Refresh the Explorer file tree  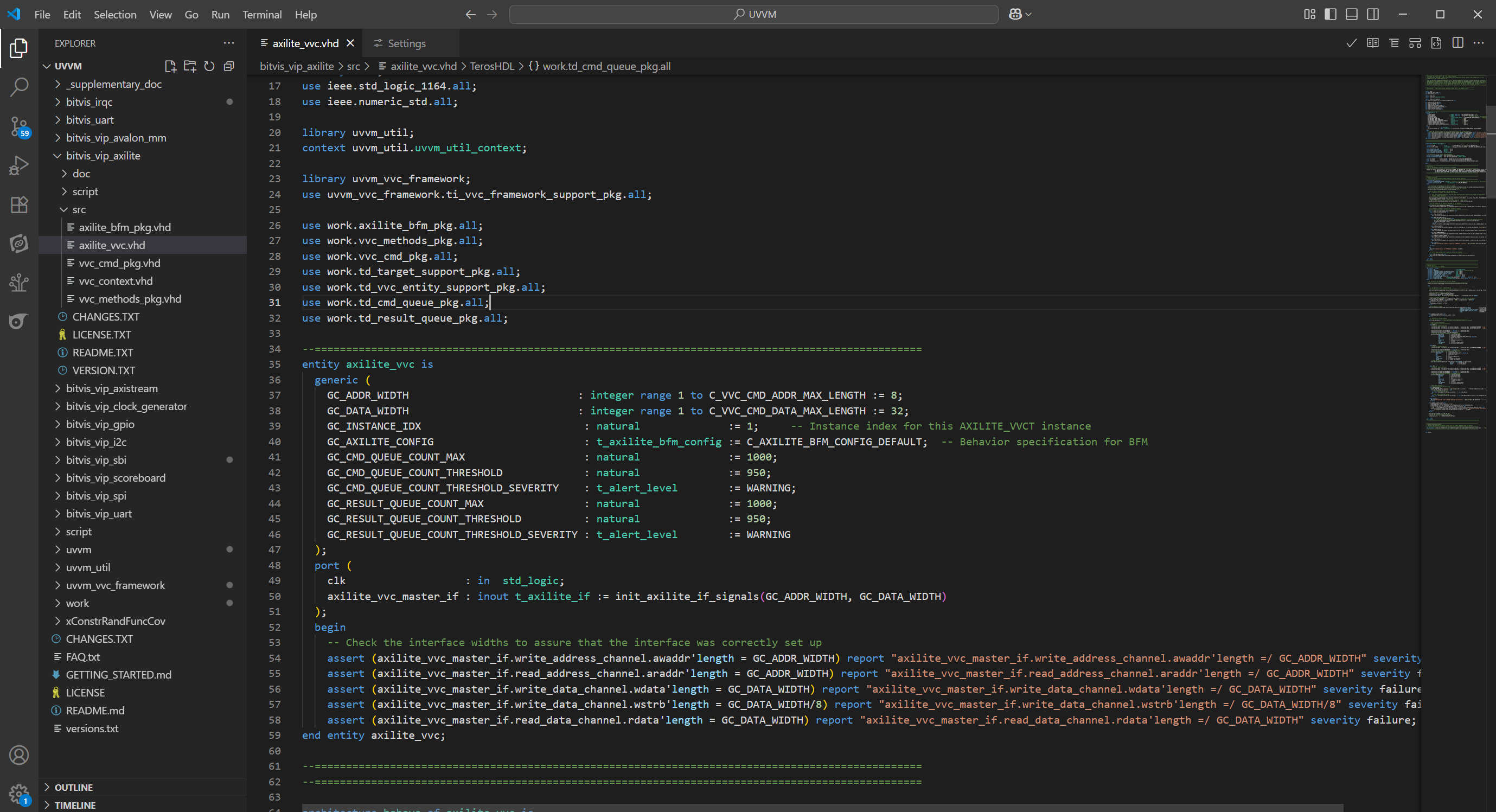point(209,66)
